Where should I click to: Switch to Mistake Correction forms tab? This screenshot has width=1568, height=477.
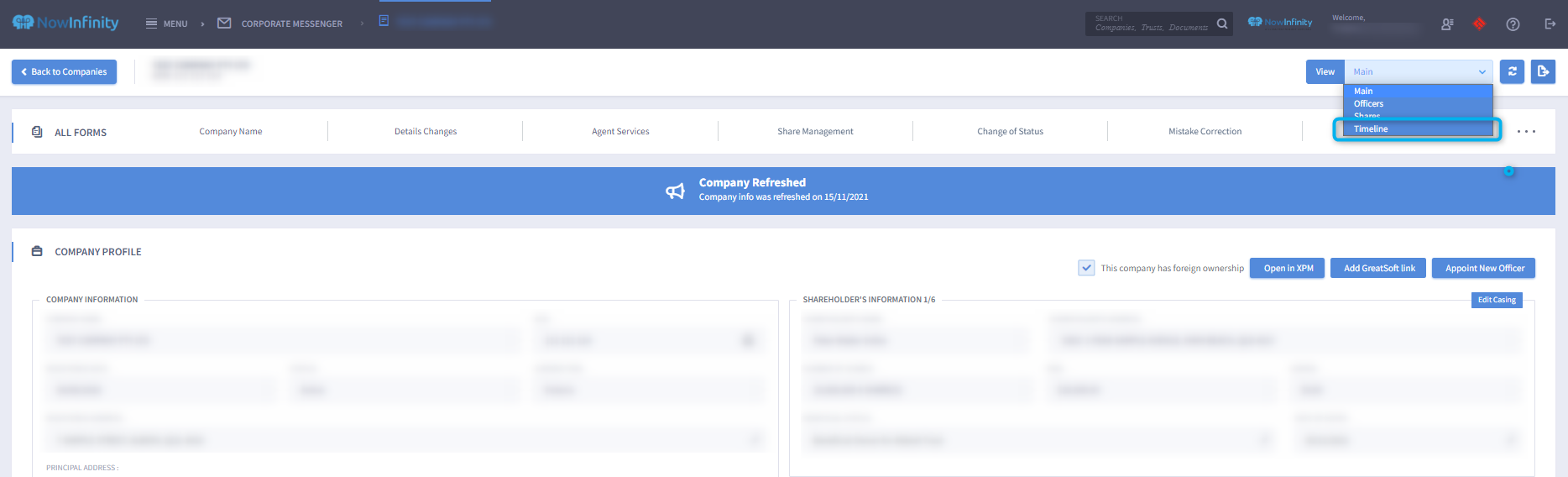(x=1205, y=131)
